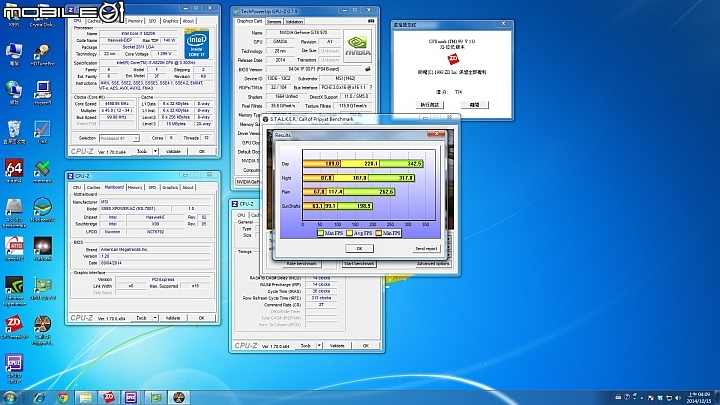Screen dimensions: 720x405
Task: Open the green-checkmark memory chip desktop shortcut
Action: pyautogui.click(x=42, y=169)
